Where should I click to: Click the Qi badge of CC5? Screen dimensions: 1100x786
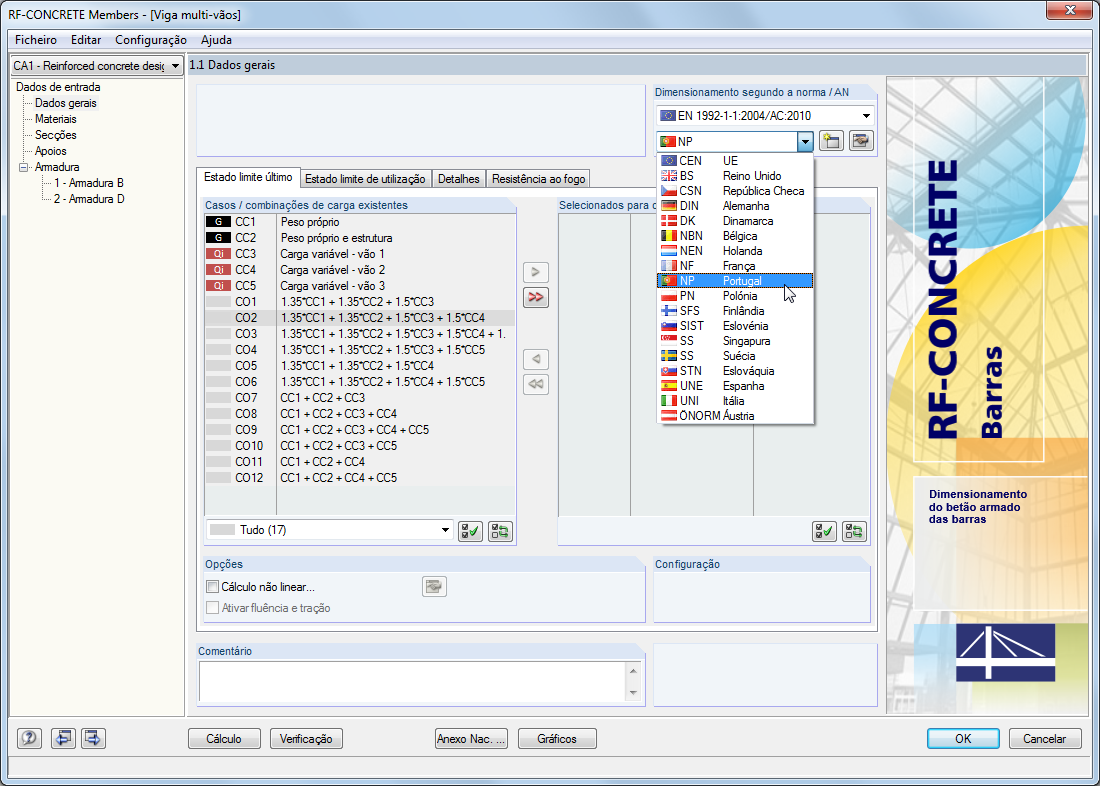[218, 286]
